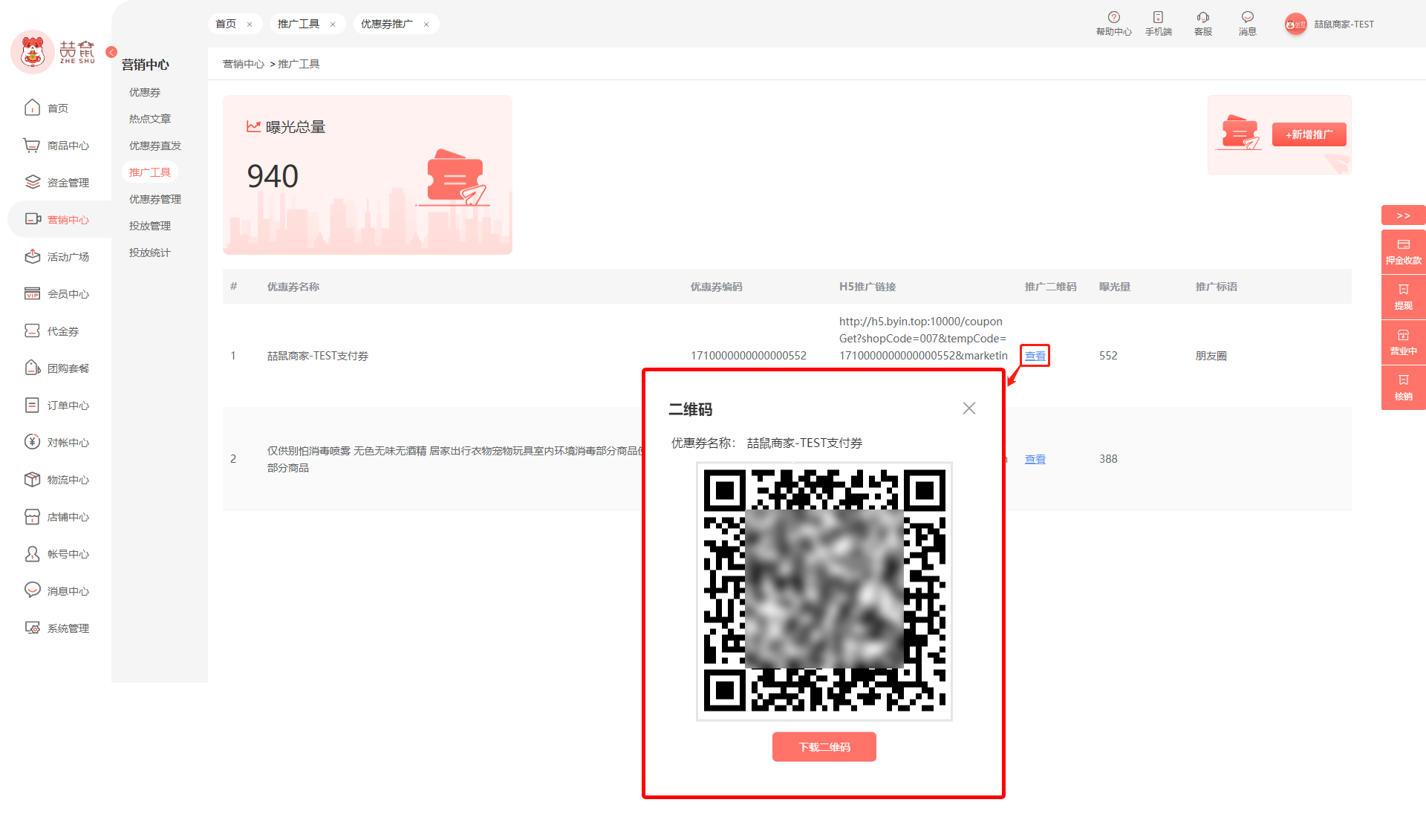The height and width of the screenshot is (840, 1426).
Task: Select 营销中心 icon in sidebar
Action: click(32, 219)
